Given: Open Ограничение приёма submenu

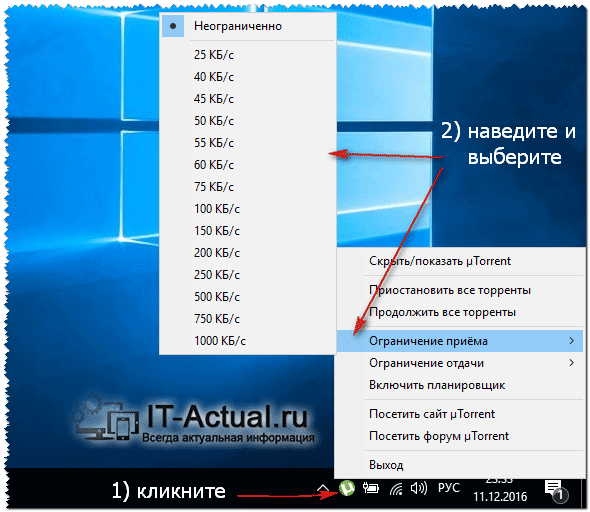Looking at the screenshot, I should coord(460,341).
